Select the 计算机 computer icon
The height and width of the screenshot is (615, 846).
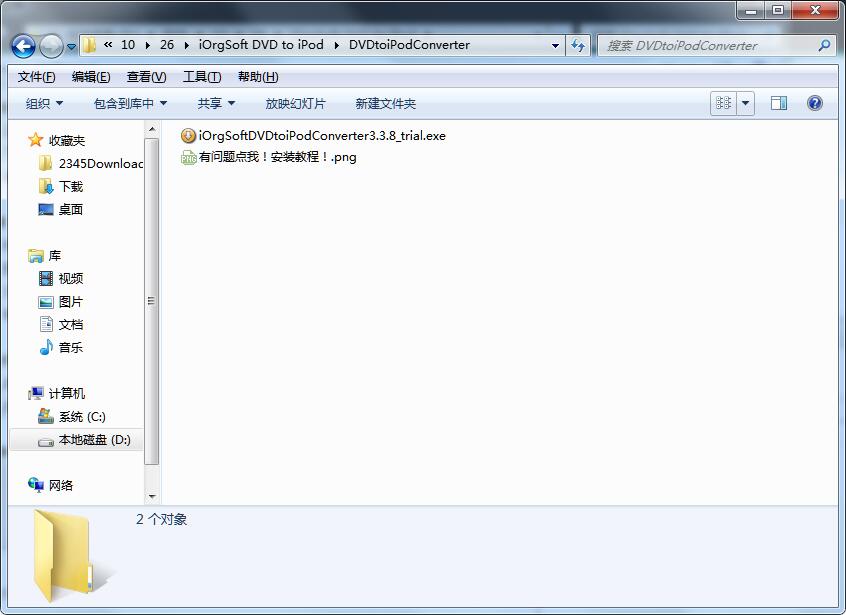click(x=36, y=393)
